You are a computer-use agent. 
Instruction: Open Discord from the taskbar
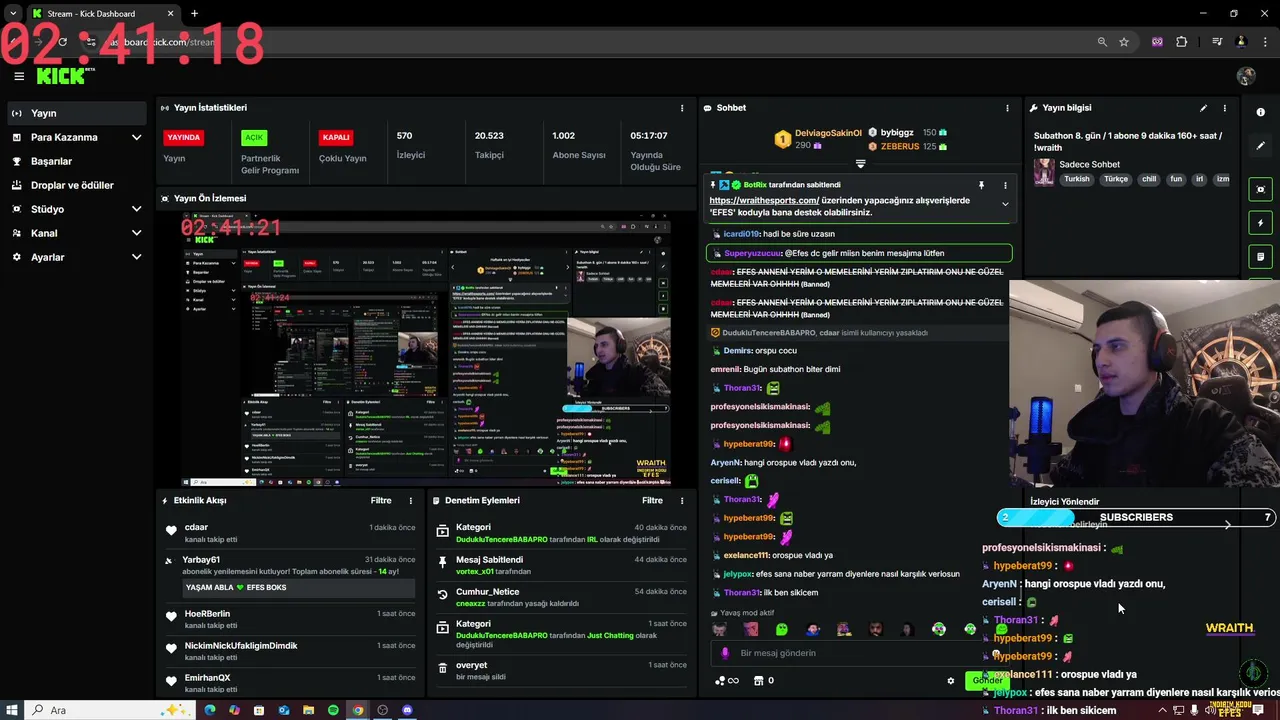[407, 710]
